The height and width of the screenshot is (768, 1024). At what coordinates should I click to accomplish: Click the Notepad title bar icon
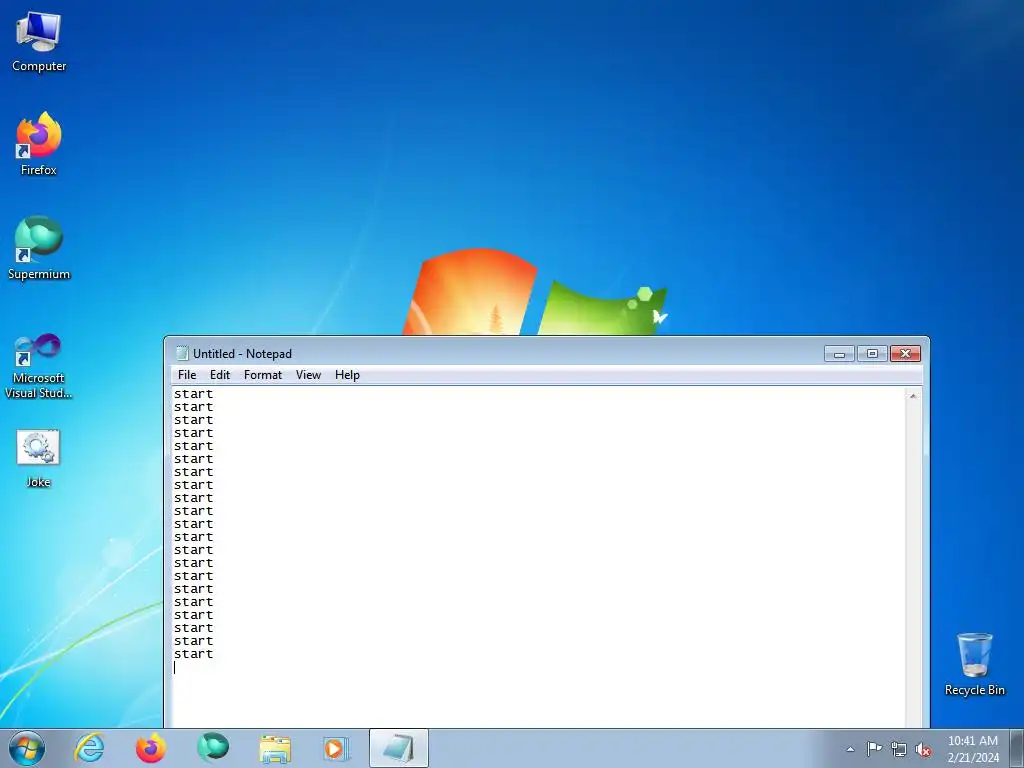182,353
